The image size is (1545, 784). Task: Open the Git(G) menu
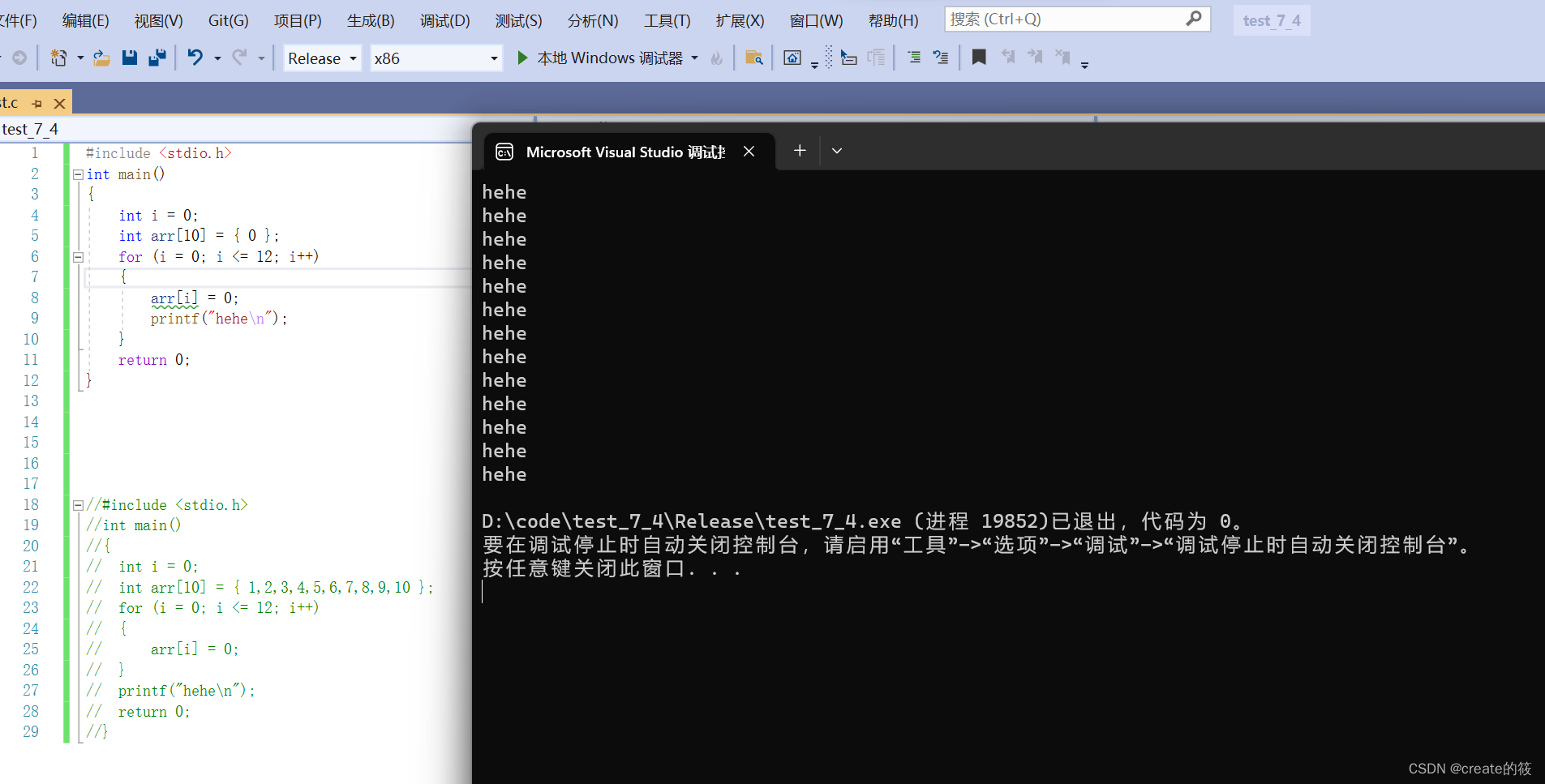coord(228,20)
